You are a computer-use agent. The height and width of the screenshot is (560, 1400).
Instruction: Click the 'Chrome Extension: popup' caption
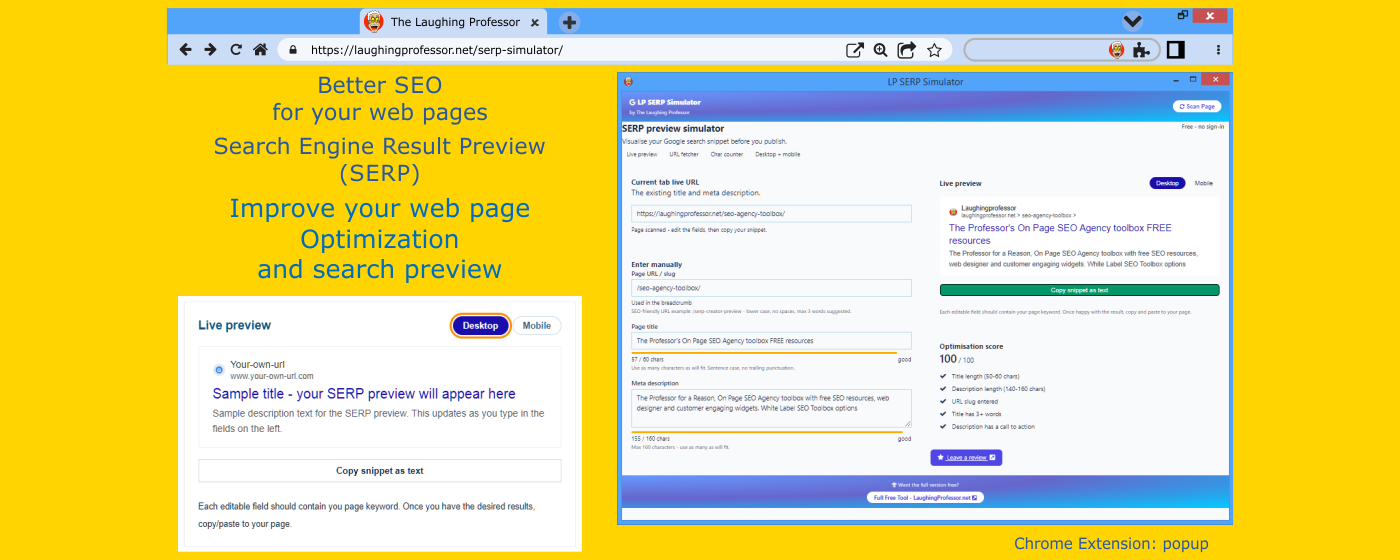tap(1111, 544)
